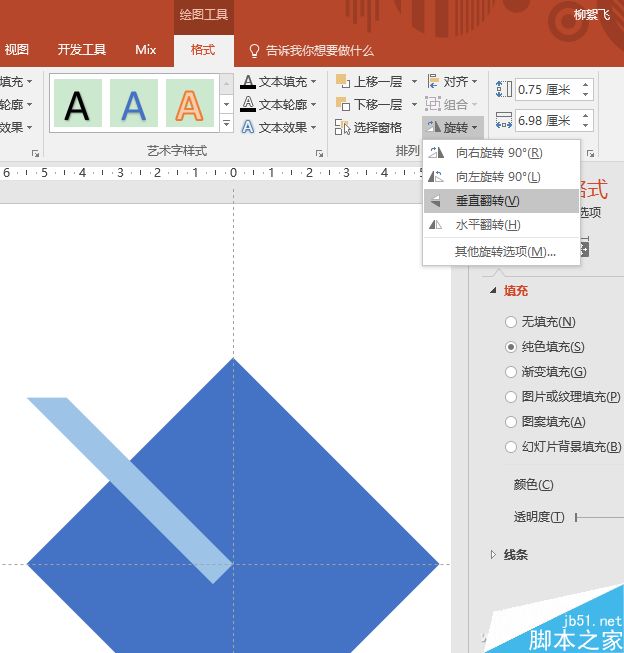This screenshot has height=653, width=624.
Task: Click the 文本效果 text effects icon
Action: point(248,127)
